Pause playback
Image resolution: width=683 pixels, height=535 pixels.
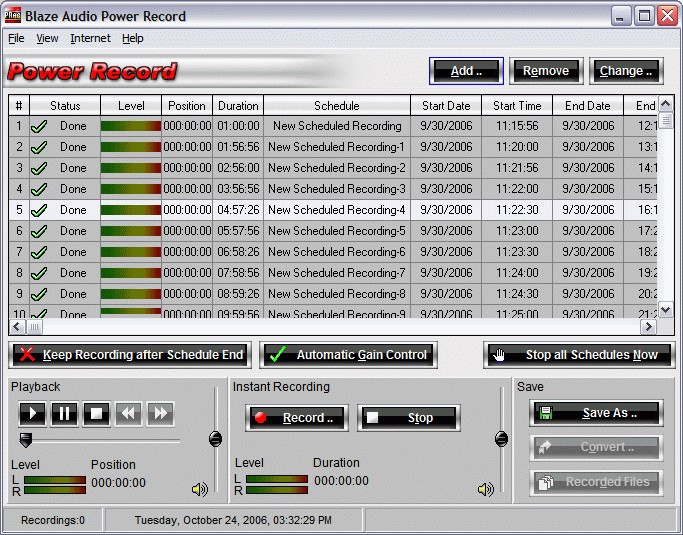pos(64,413)
